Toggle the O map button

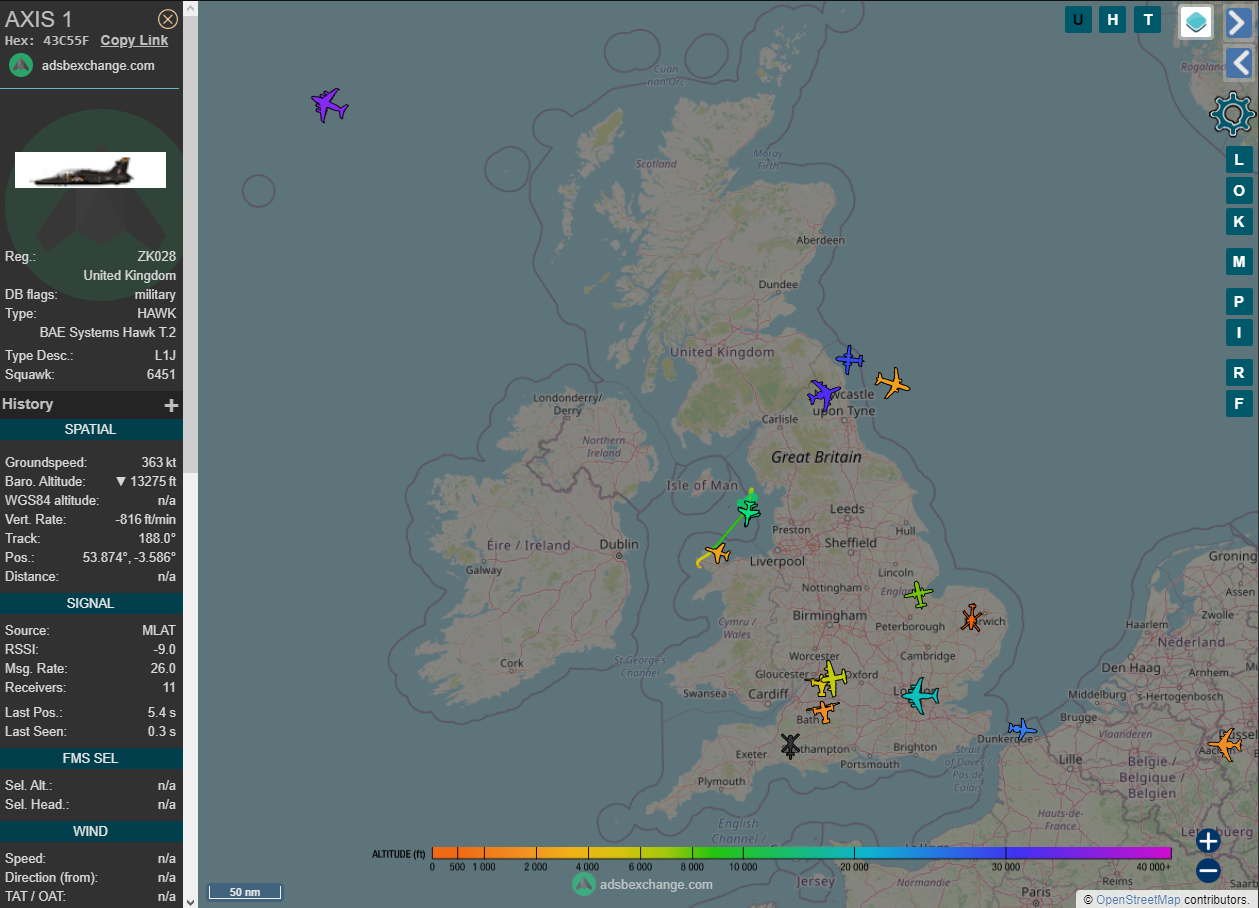coord(1239,191)
